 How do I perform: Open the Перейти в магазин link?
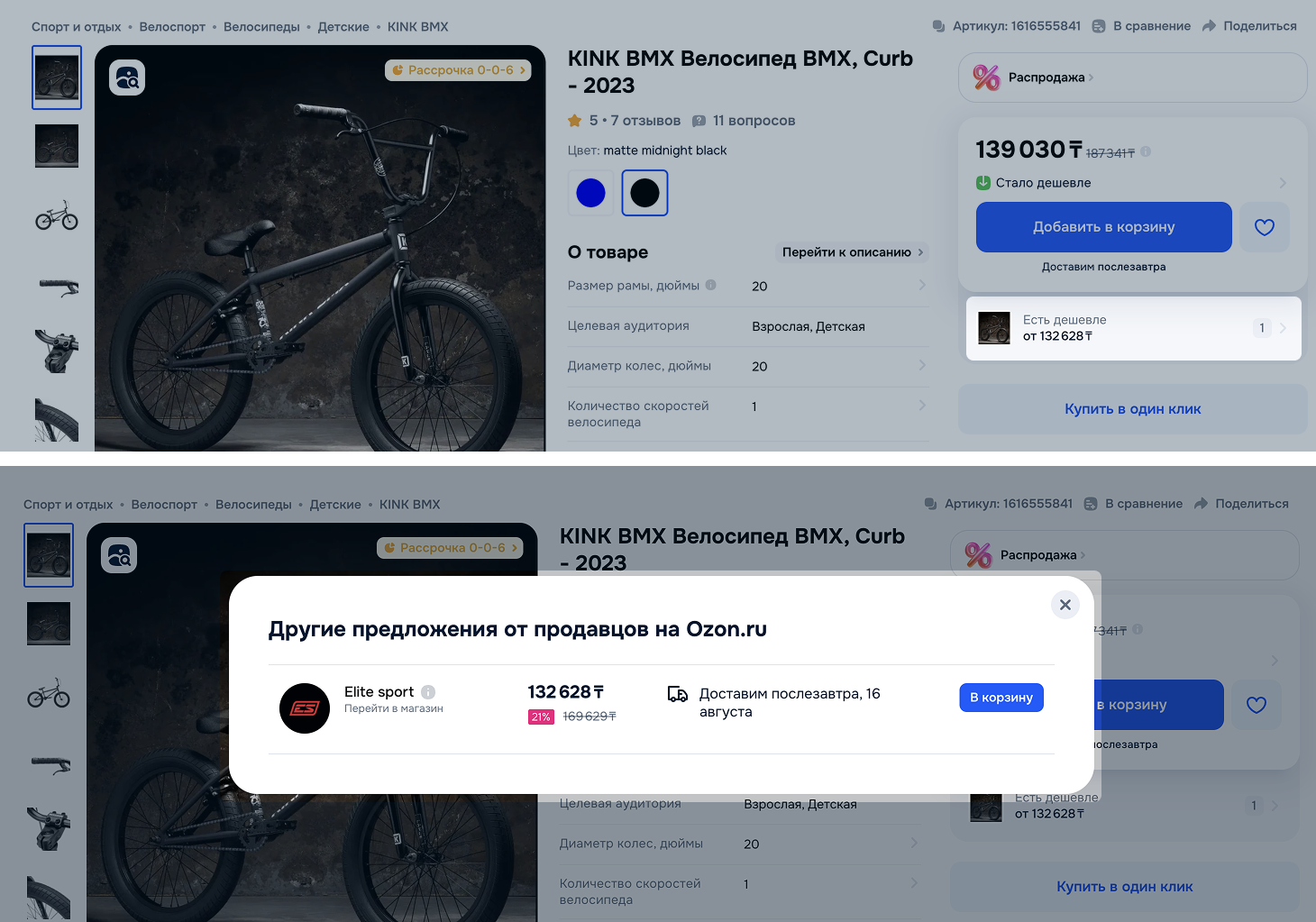pos(394,708)
